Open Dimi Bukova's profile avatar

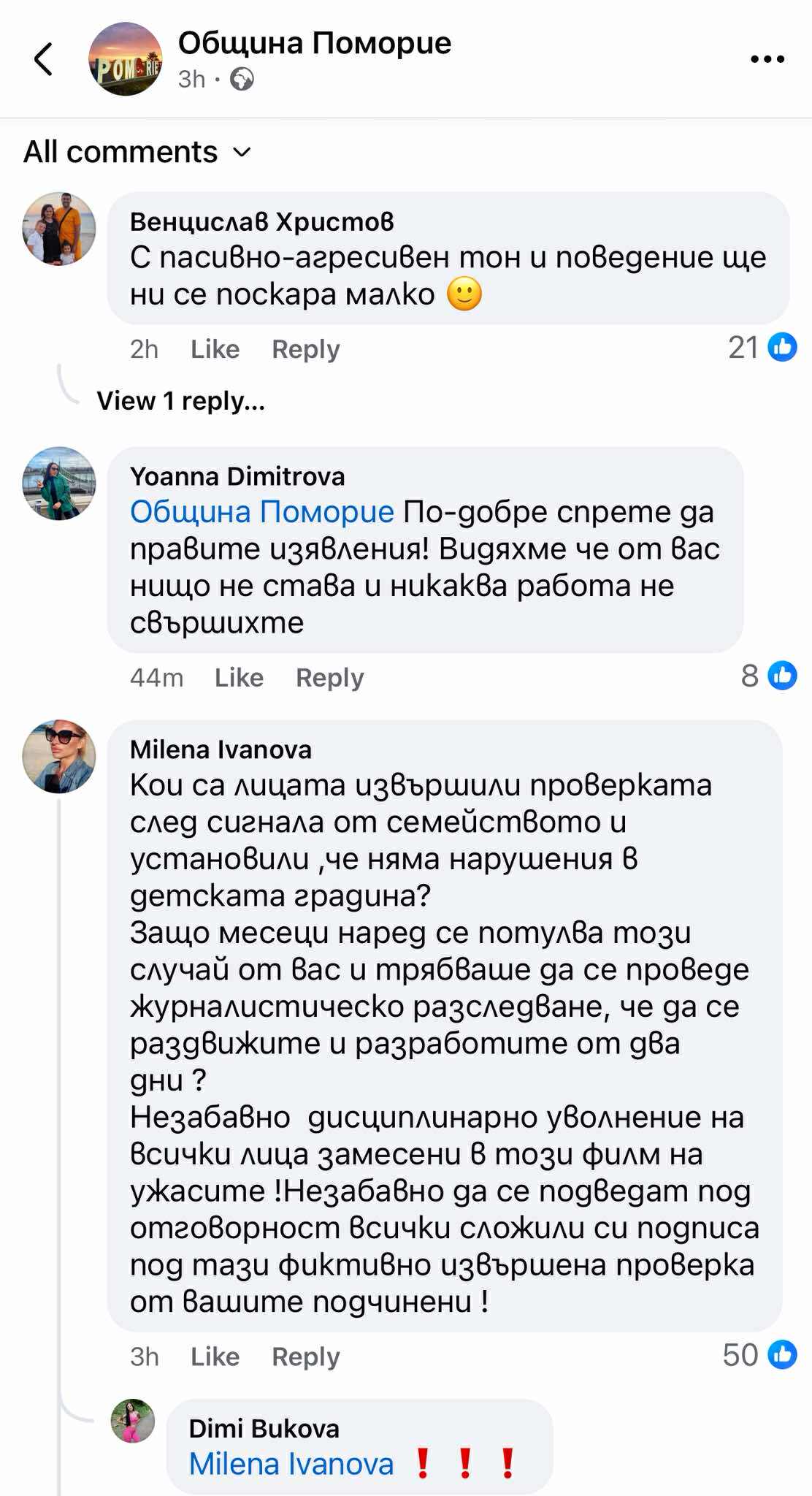(x=133, y=1421)
